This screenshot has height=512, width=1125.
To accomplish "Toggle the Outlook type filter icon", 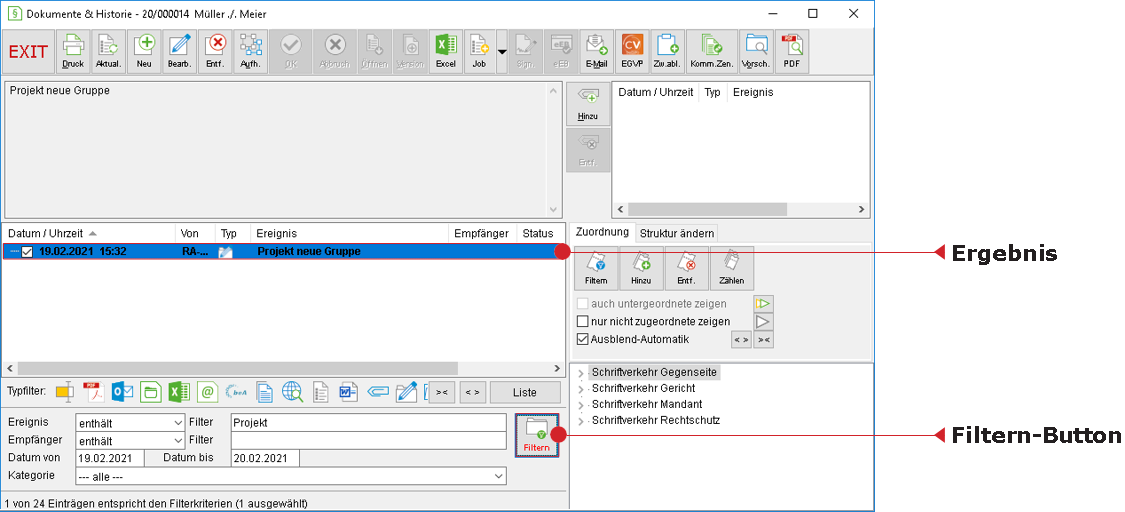I will click(123, 392).
